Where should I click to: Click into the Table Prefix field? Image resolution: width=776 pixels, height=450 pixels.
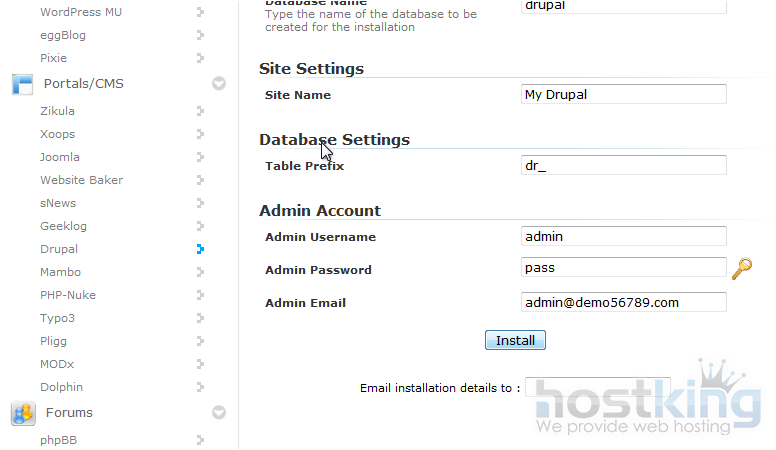click(x=624, y=166)
